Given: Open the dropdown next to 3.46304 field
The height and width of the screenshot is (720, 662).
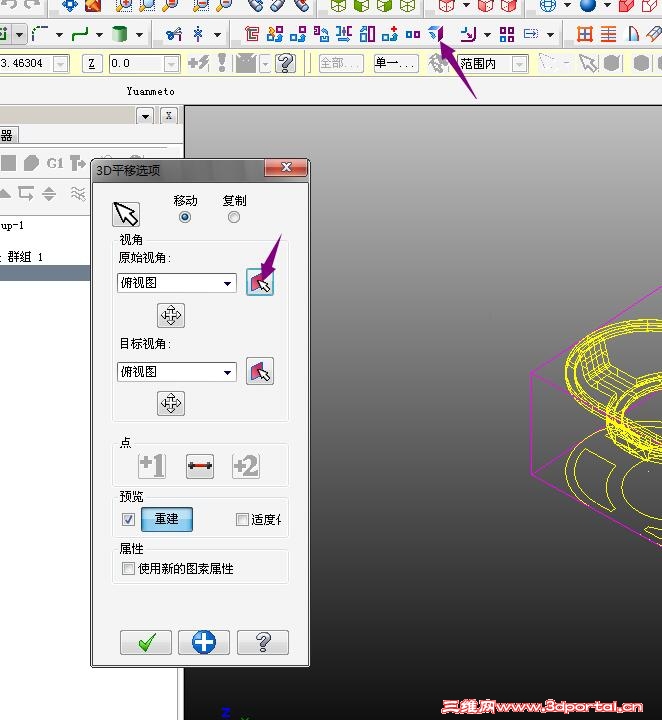Looking at the screenshot, I should pyautogui.click(x=61, y=64).
